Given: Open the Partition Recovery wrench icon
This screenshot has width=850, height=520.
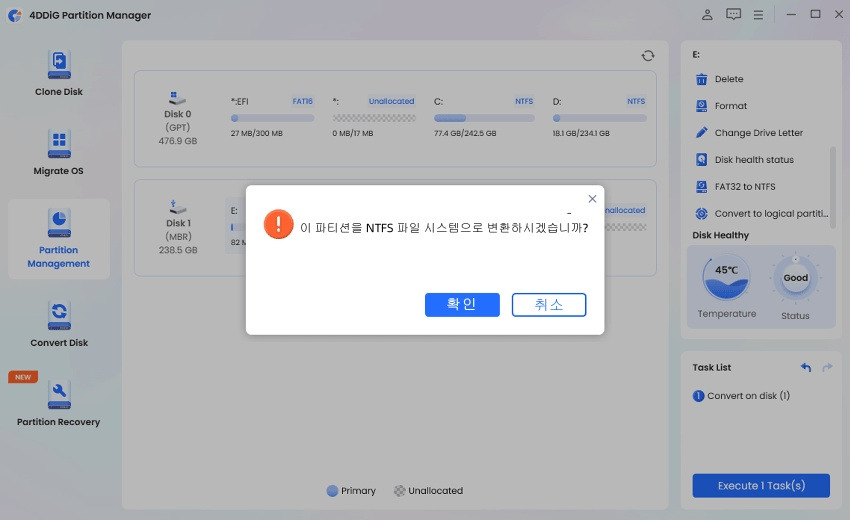Looking at the screenshot, I should tap(59, 395).
